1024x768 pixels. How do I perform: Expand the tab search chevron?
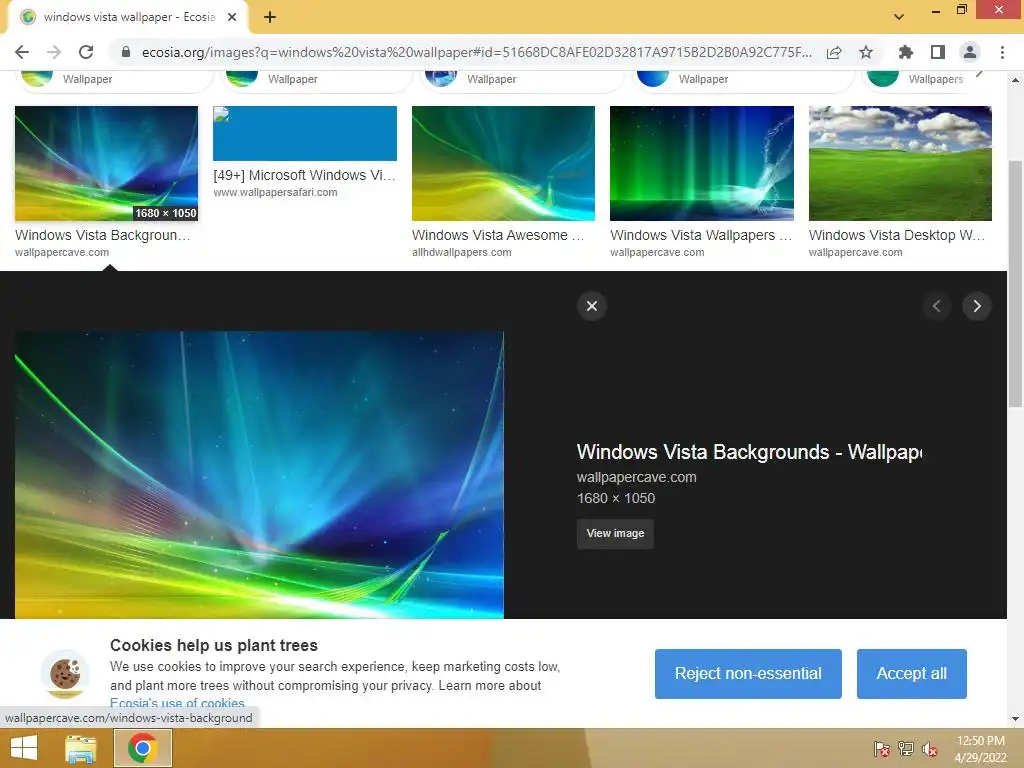pos(899,17)
